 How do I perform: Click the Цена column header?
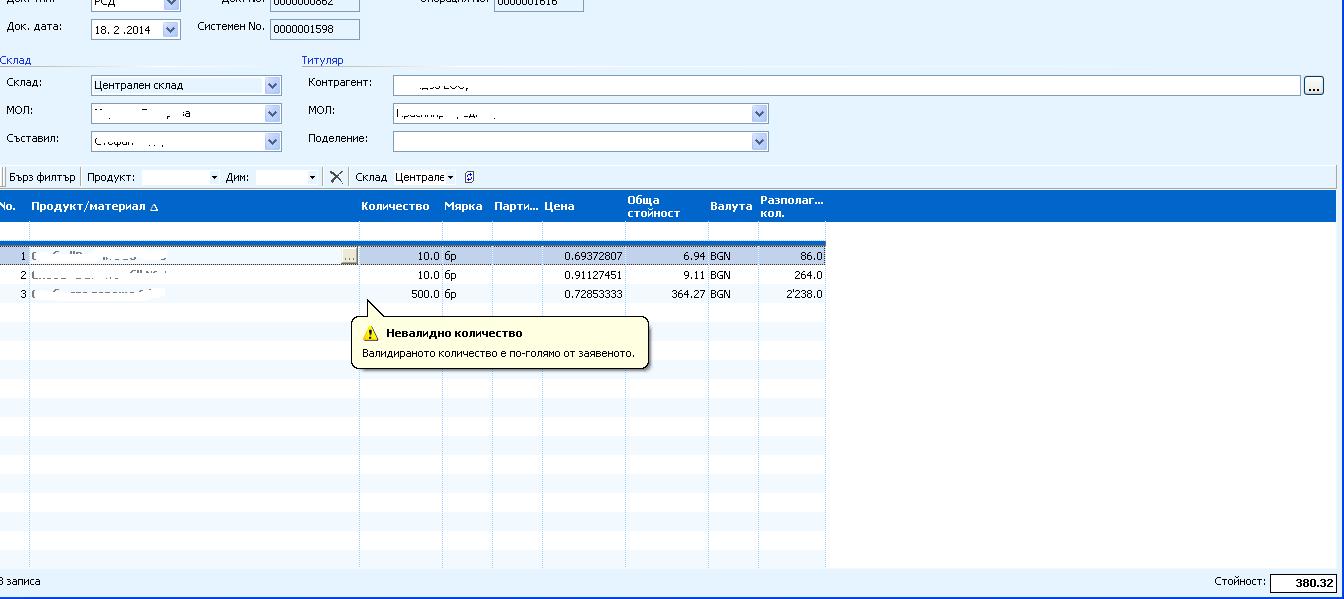584,206
